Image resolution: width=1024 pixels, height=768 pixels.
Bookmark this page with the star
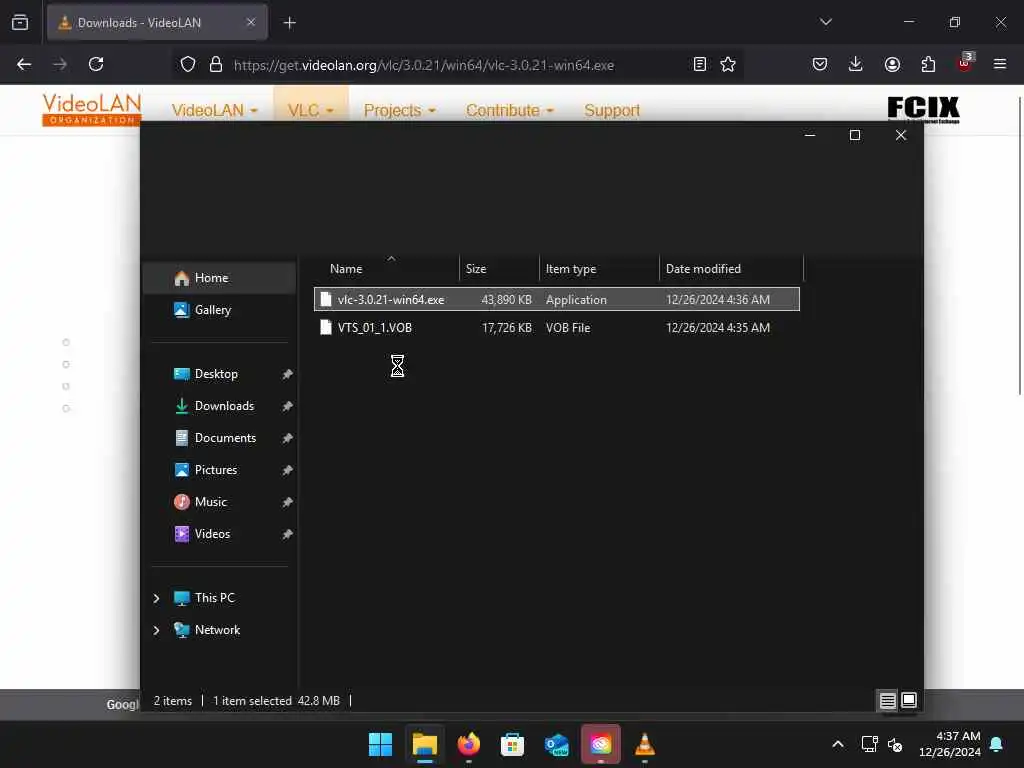tap(728, 64)
